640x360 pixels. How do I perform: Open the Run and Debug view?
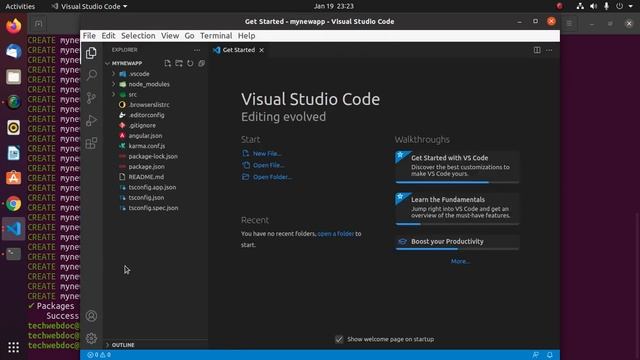click(91, 120)
